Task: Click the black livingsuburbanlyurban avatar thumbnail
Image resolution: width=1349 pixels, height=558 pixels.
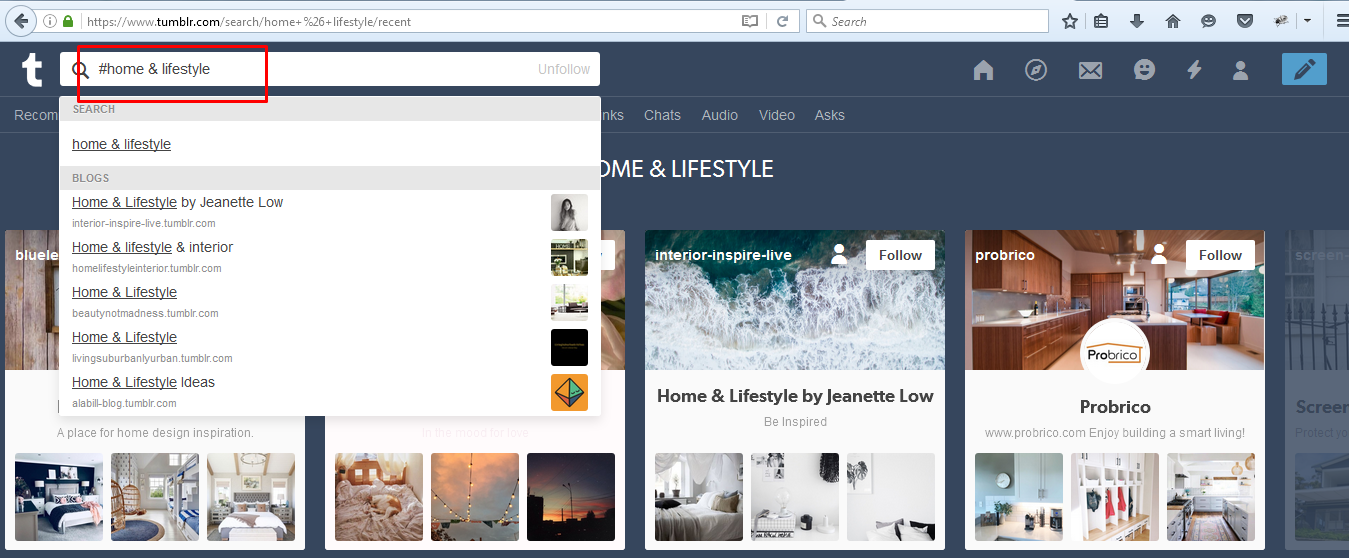Action: pyautogui.click(x=569, y=347)
